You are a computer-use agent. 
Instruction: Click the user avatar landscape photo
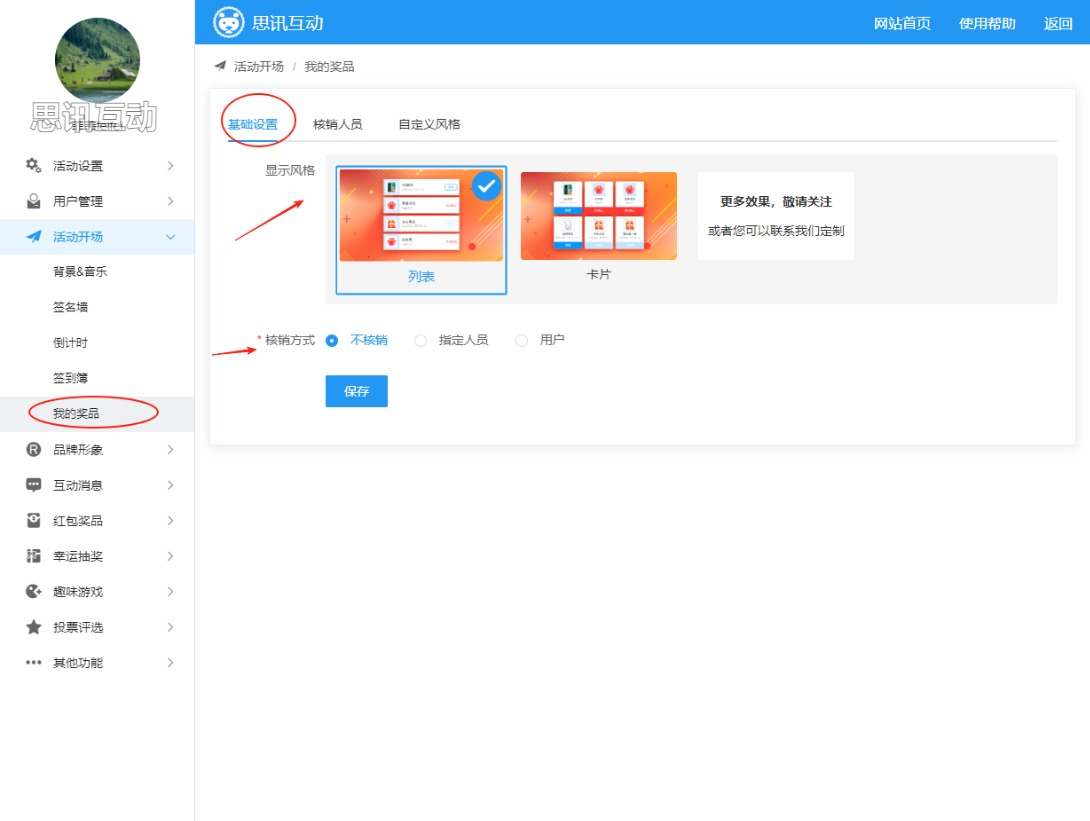(x=97, y=60)
